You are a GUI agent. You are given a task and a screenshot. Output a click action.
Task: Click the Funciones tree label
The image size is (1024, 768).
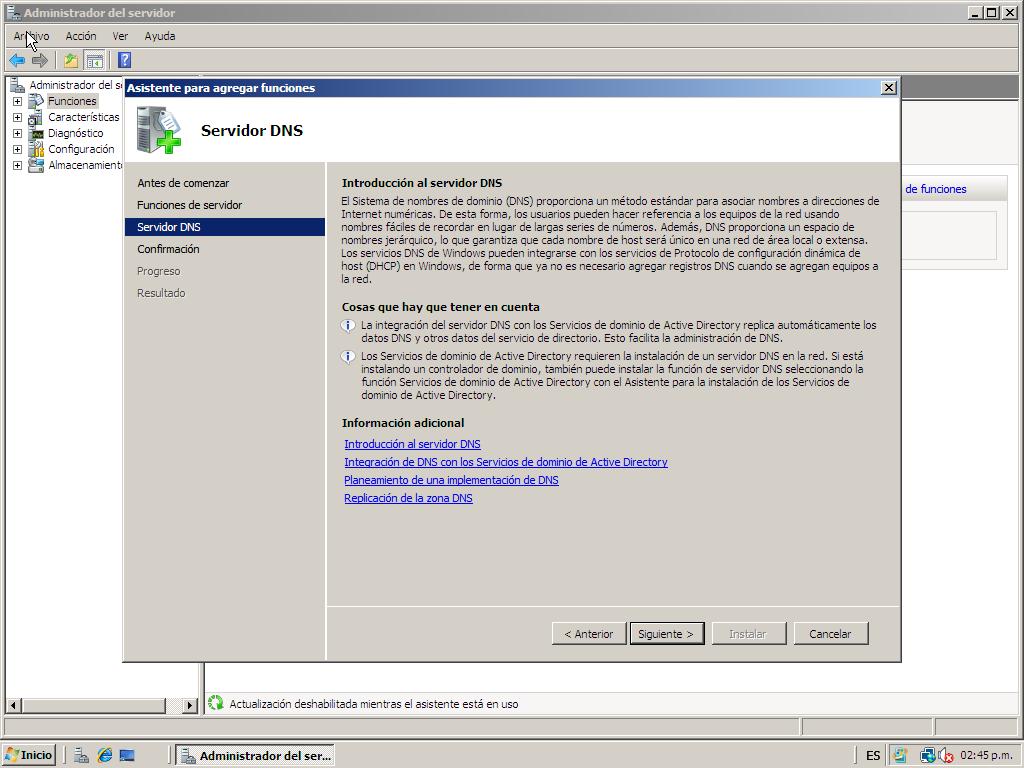point(72,101)
